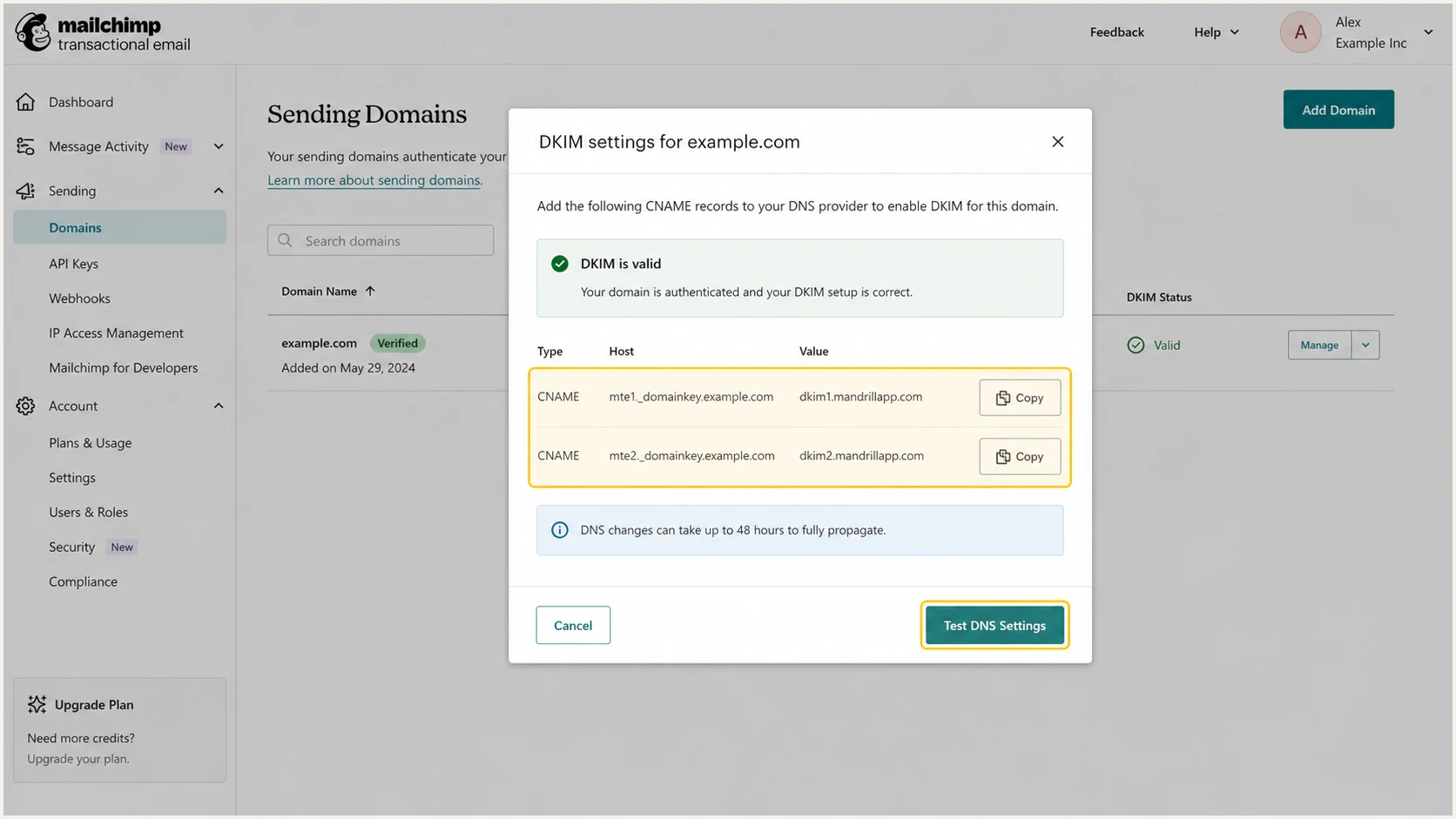Click the Verified badge
The height and width of the screenshot is (819, 1456).
coord(397,343)
